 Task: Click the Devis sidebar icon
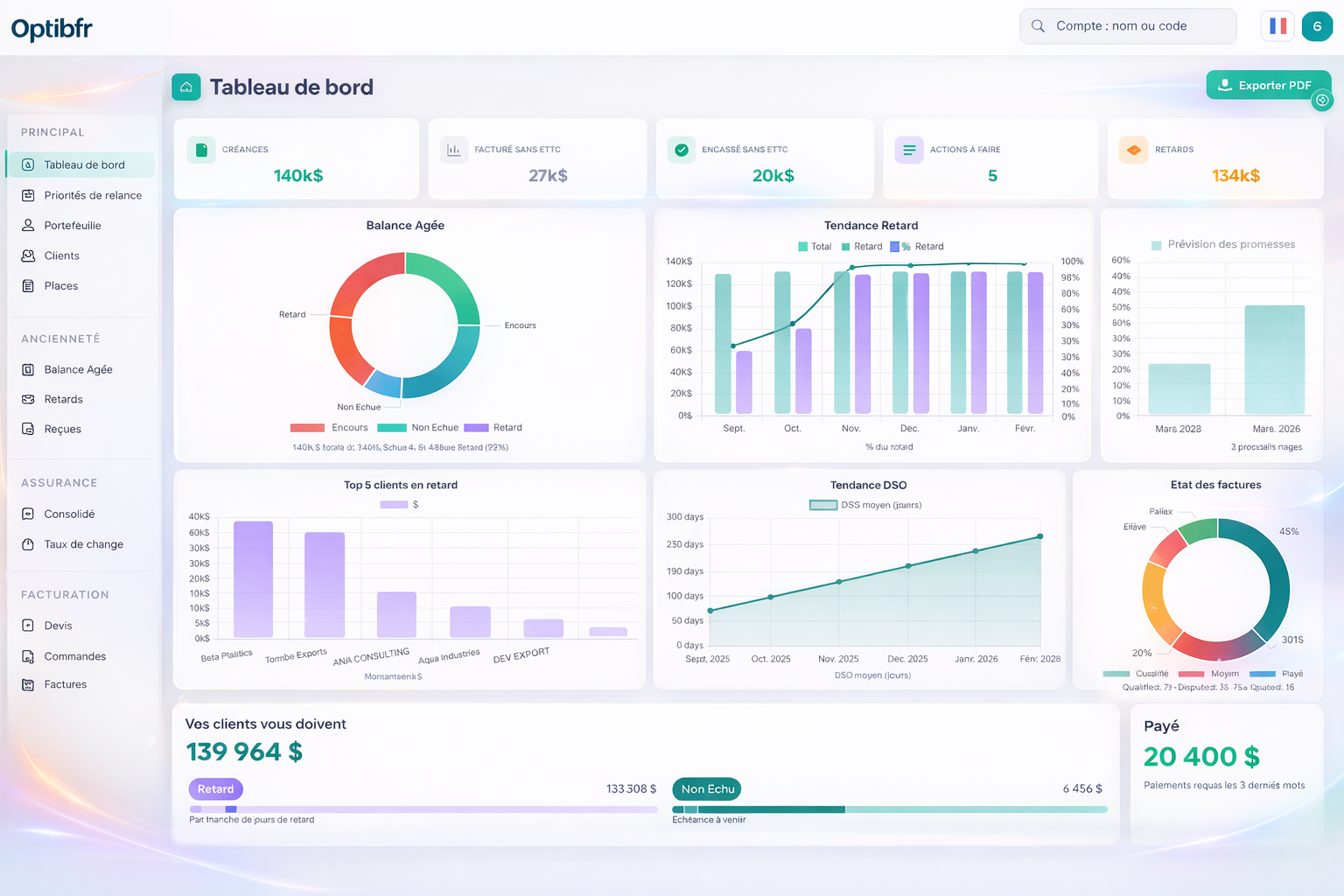28,626
